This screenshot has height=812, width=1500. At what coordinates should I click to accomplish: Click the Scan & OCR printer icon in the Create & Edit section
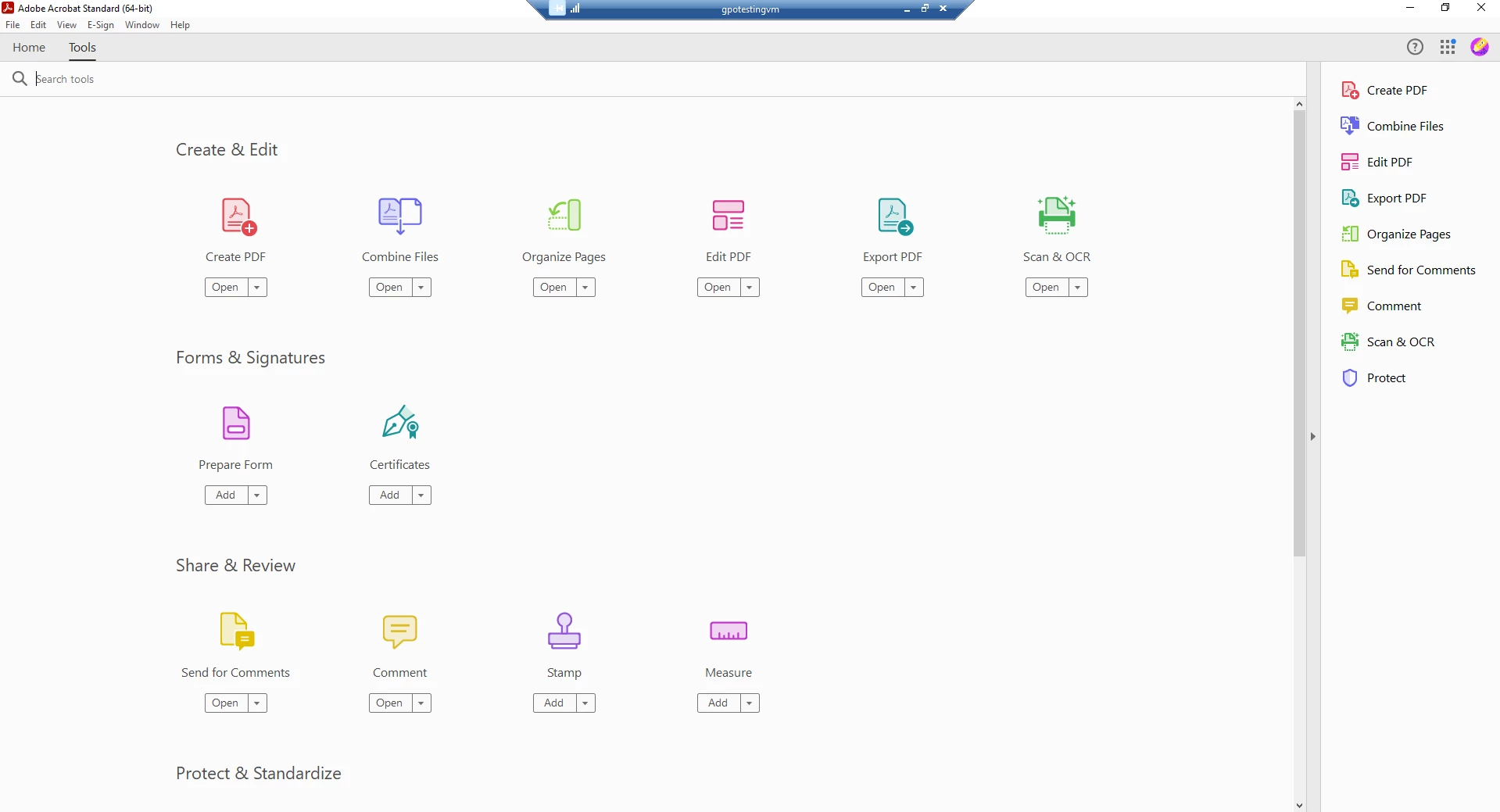click(x=1057, y=215)
